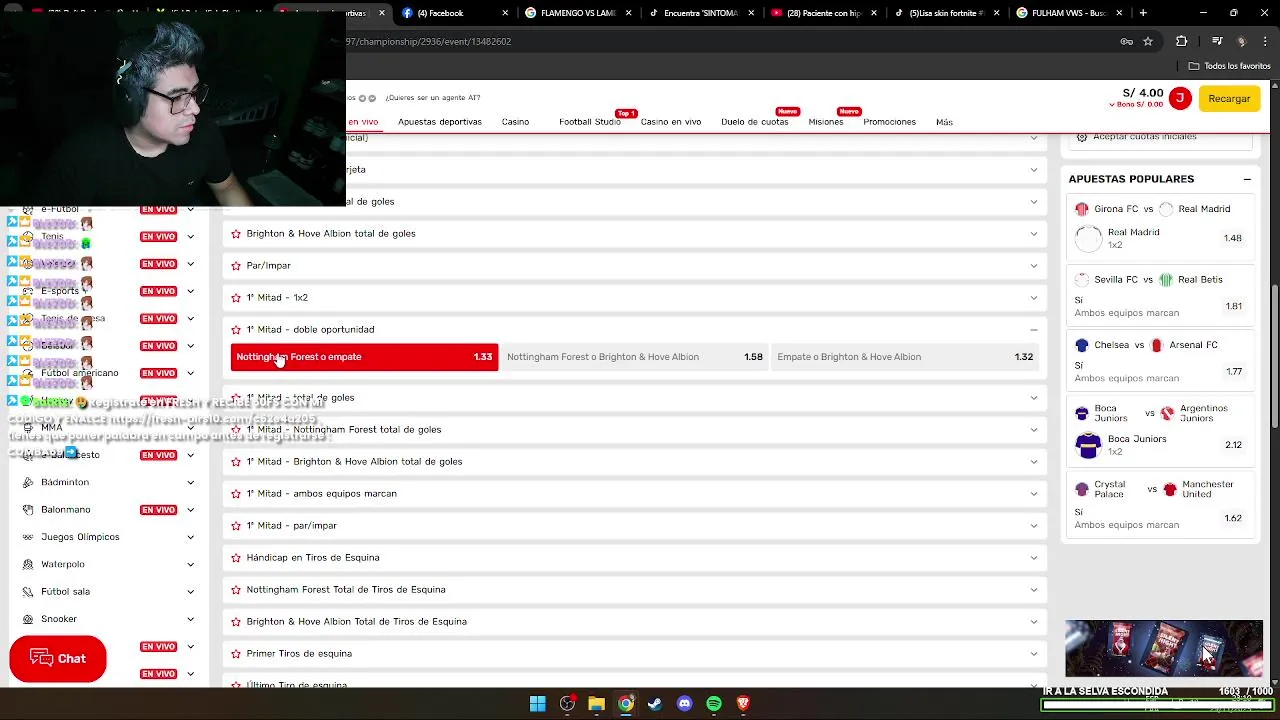Screen dimensions: 1280x720
Task: Open the browser extensions puzzle icon
Action: coord(1182,42)
